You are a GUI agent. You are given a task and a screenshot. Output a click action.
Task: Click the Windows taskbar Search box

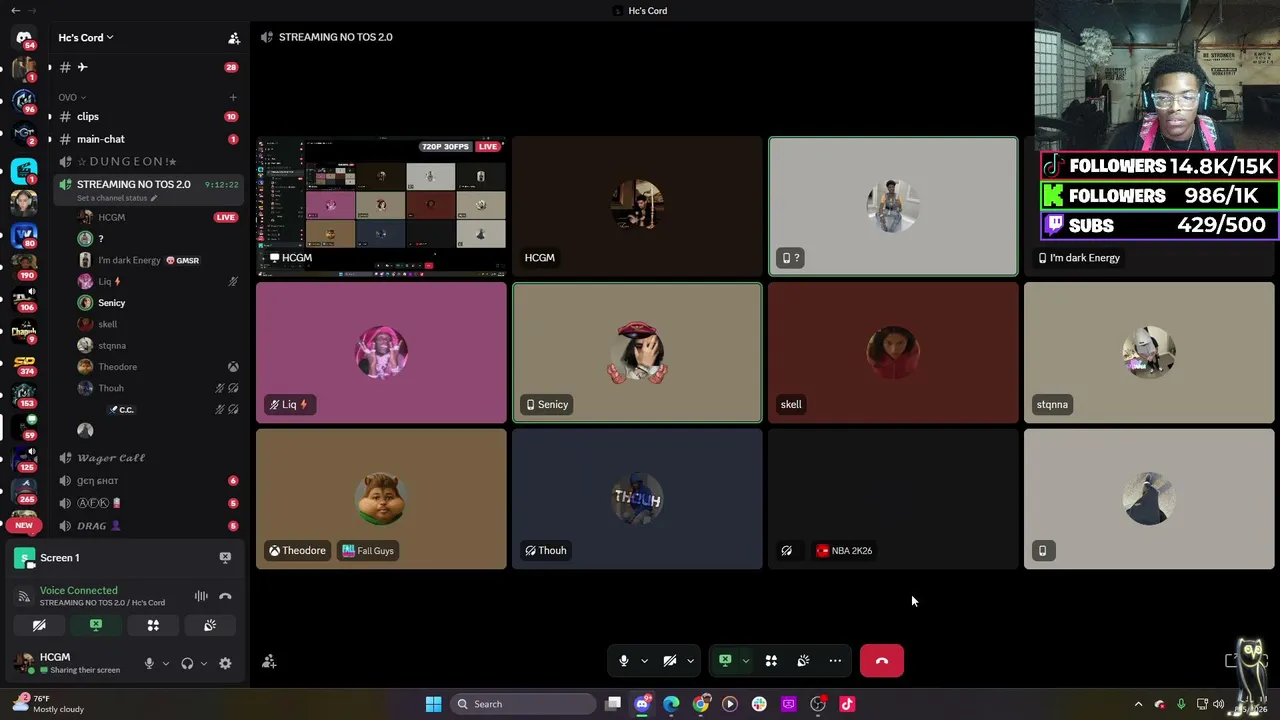(x=525, y=704)
